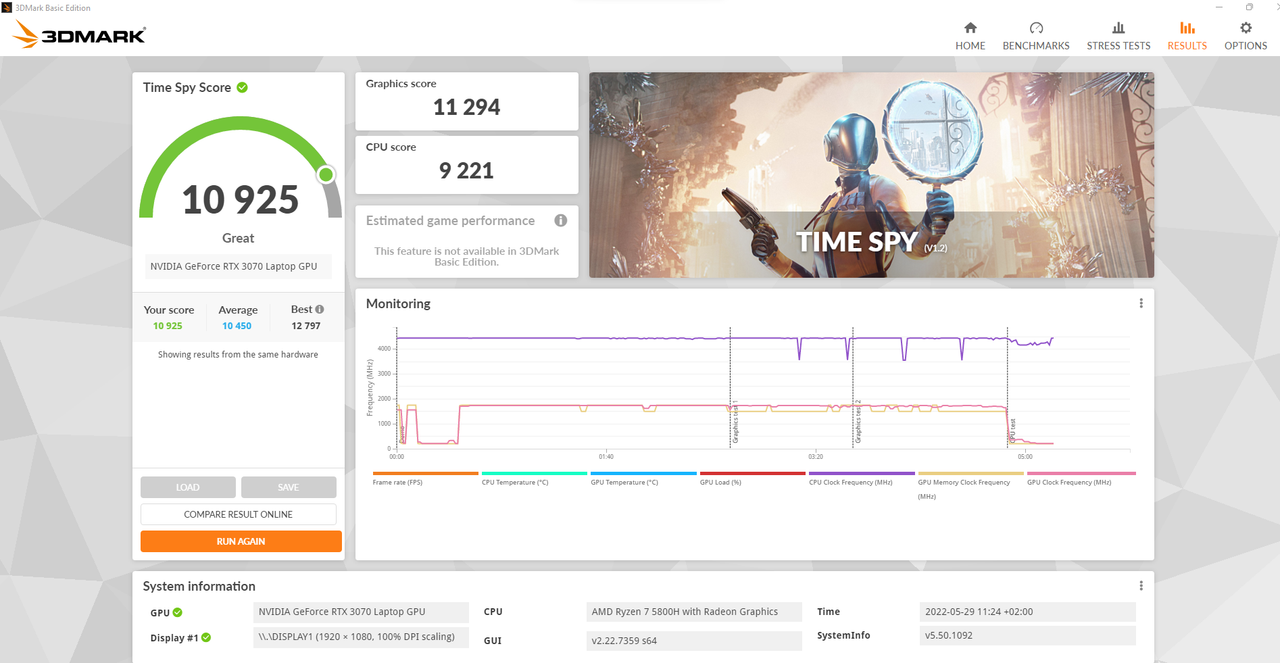The width and height of the screenshot is (1280, 663).
Task: Open the HOME tab
Action: (x=970, y=36)
